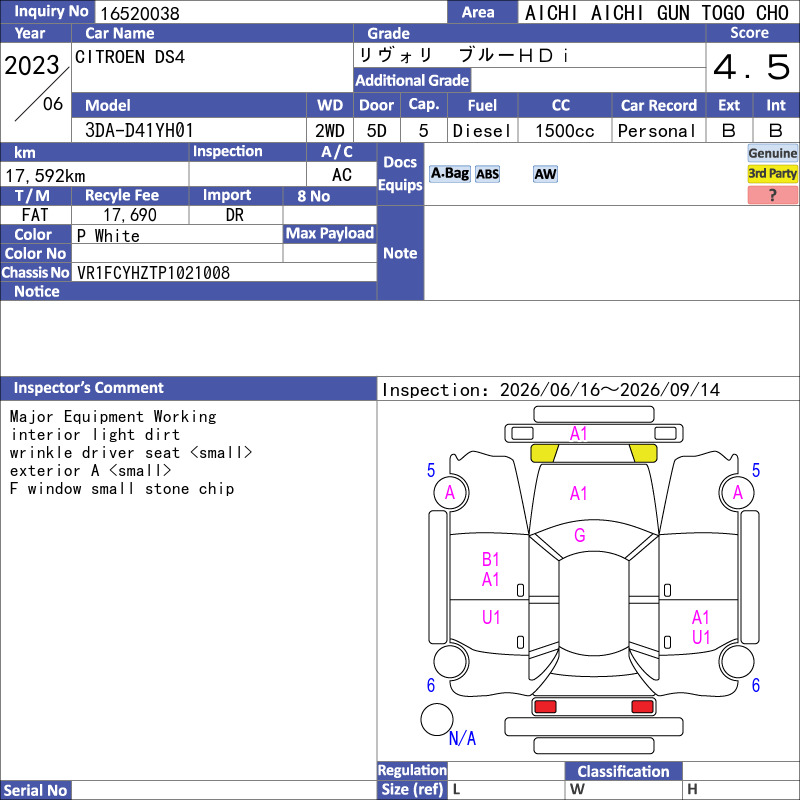Click the ABS equipment badge

(487, 174)
